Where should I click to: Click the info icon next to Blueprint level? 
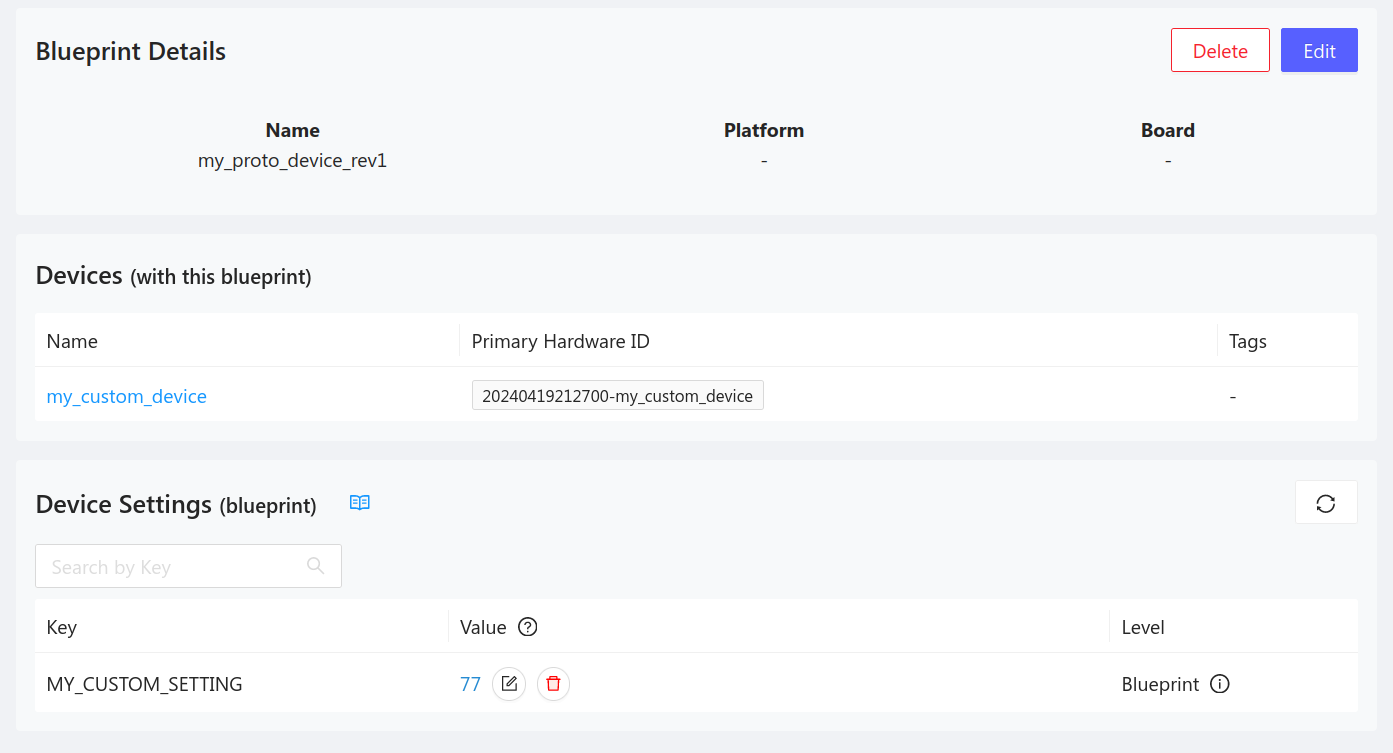coord(1220,684)
